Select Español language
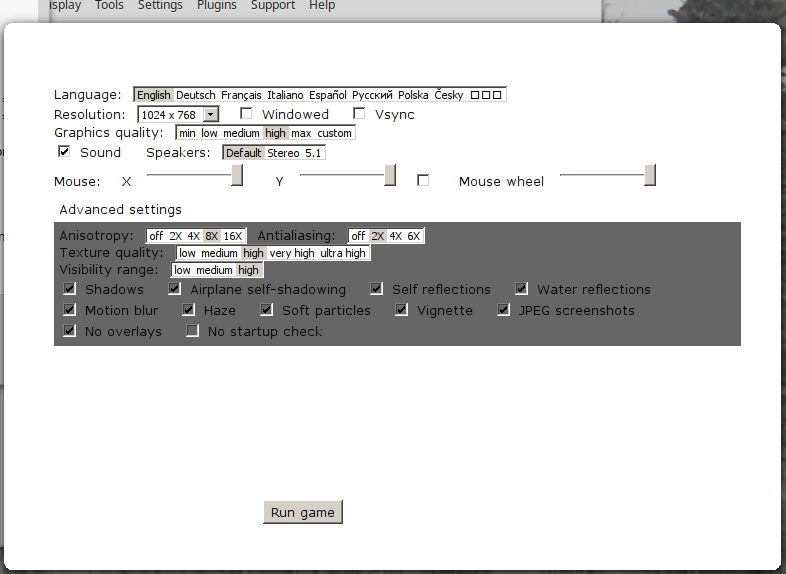Screen dimensions: 786x574 click(328, 95)
